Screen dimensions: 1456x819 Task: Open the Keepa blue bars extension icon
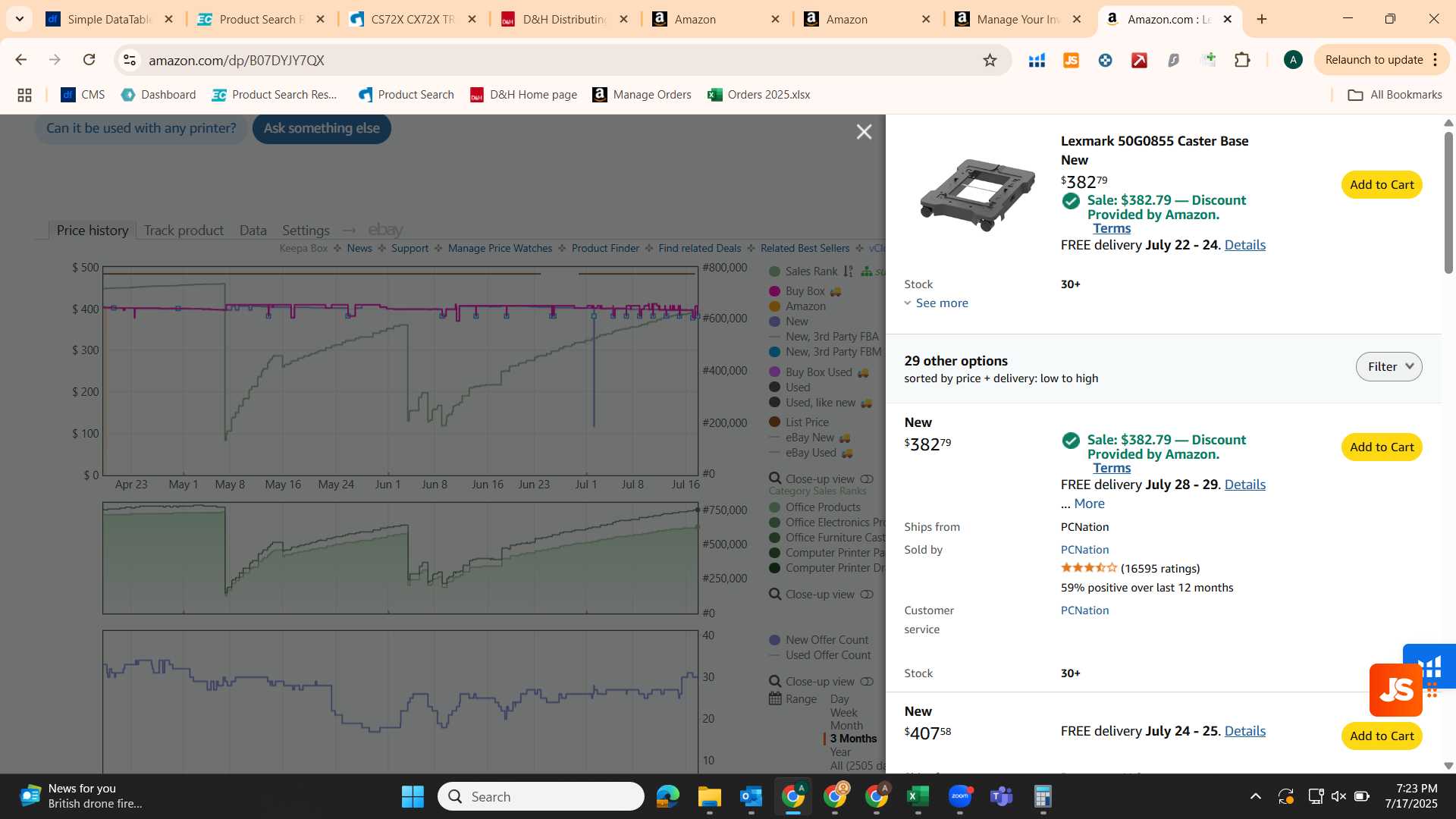point(1037,60)
